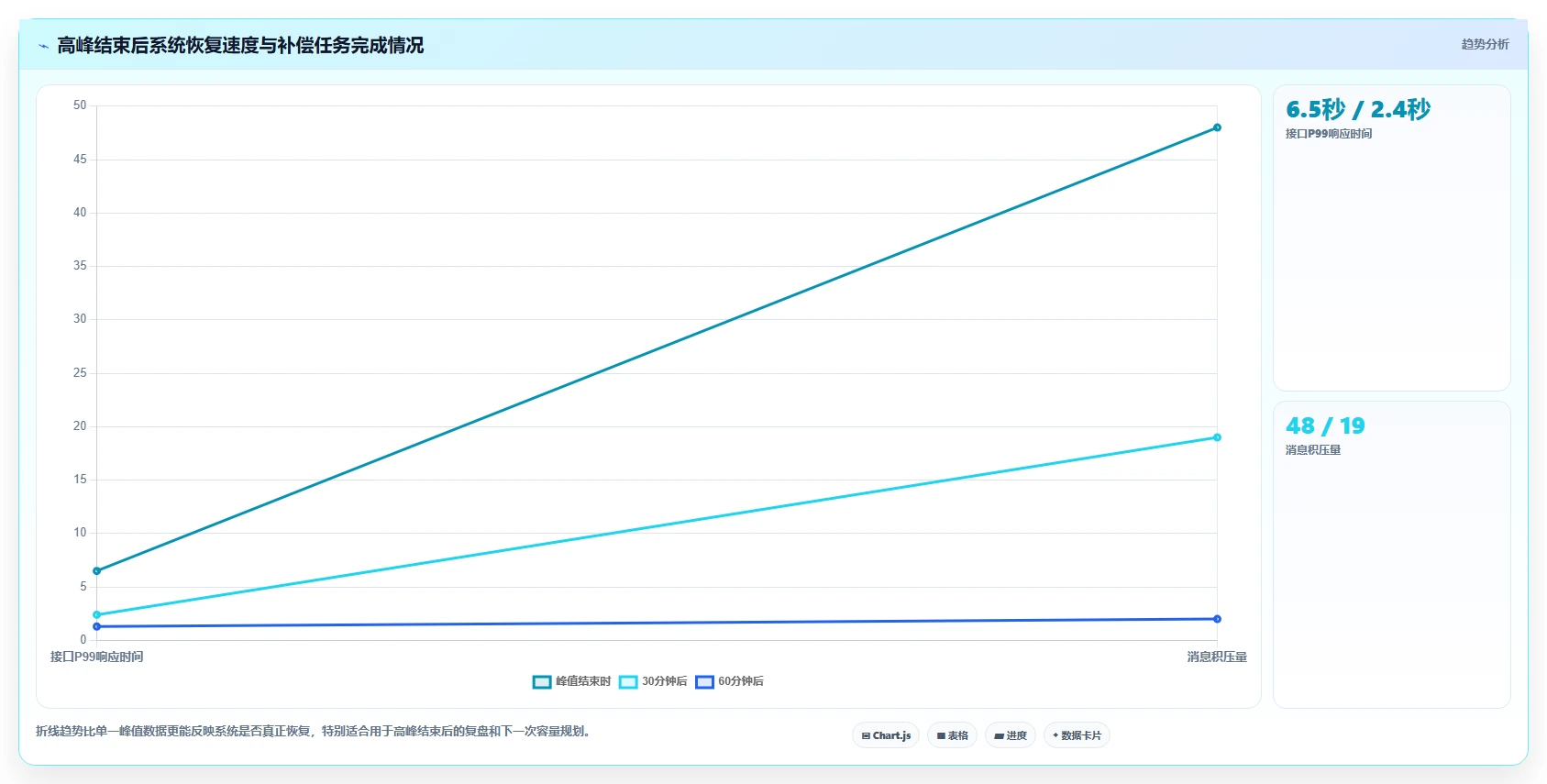Click the 30分钟后 data point at 接口P99响应时间
The image size is (1547, 784).
(x=96, y=615)
